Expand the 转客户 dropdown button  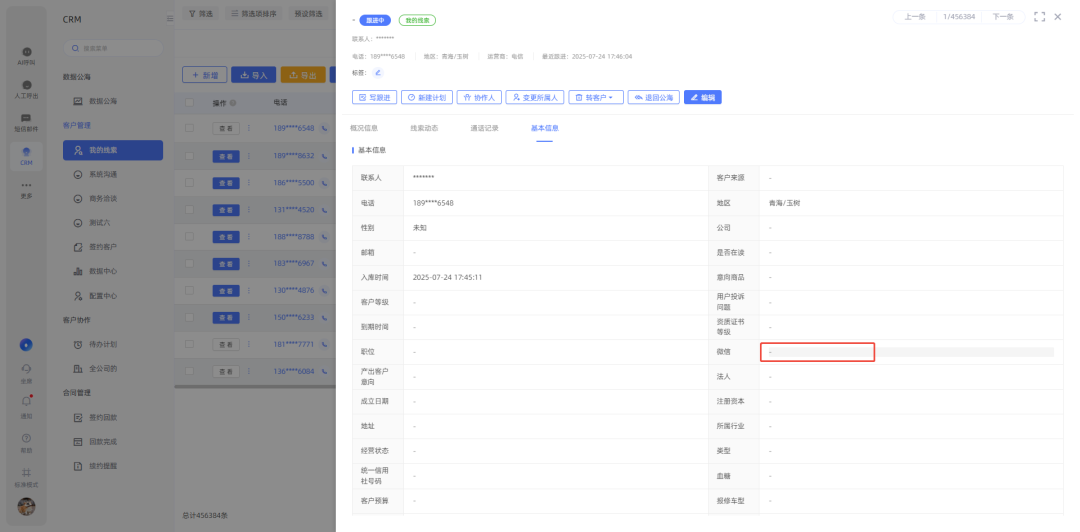tap(596, 98)
